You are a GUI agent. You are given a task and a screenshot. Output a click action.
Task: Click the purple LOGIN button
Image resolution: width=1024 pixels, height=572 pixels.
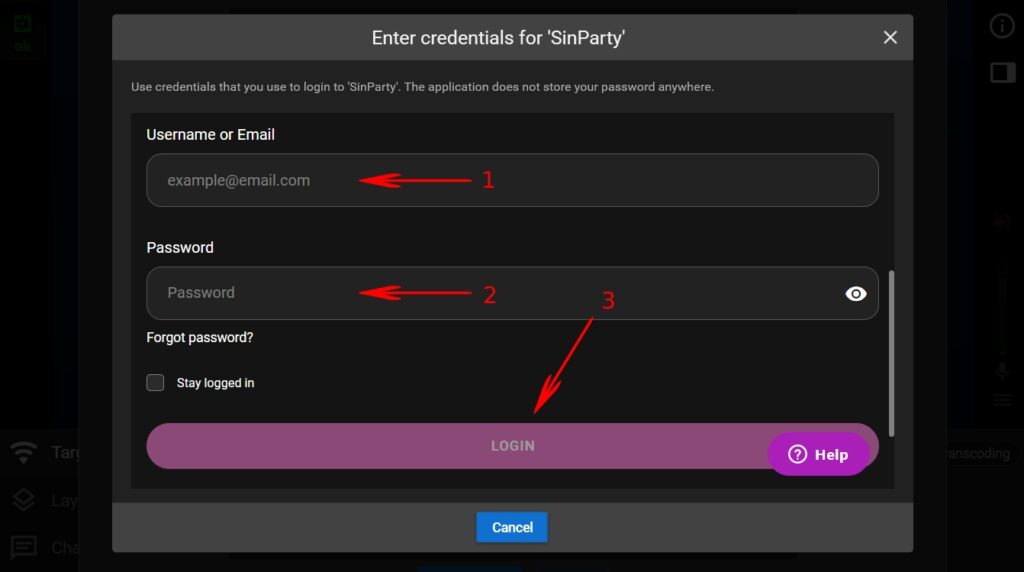(513, 446)
